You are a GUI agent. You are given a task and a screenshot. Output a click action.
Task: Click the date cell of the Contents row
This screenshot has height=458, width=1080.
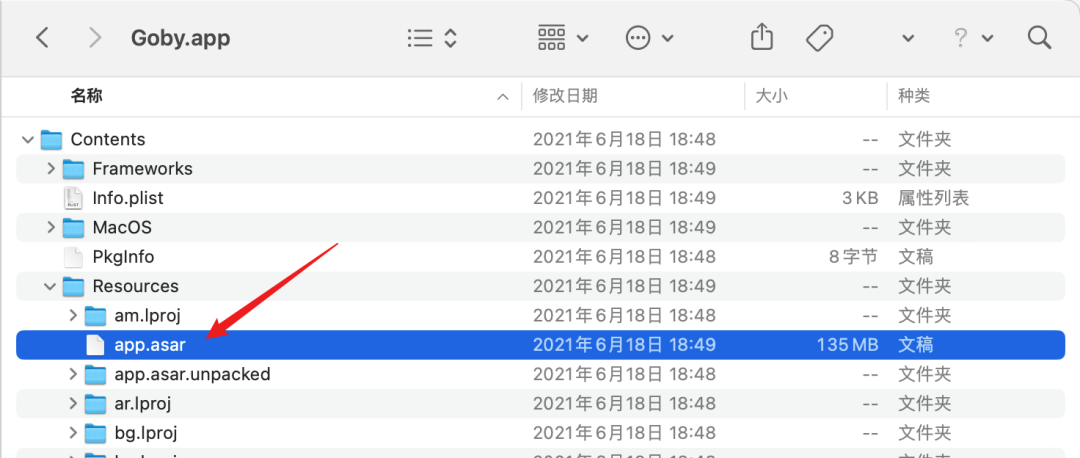[x=624, y=140]
